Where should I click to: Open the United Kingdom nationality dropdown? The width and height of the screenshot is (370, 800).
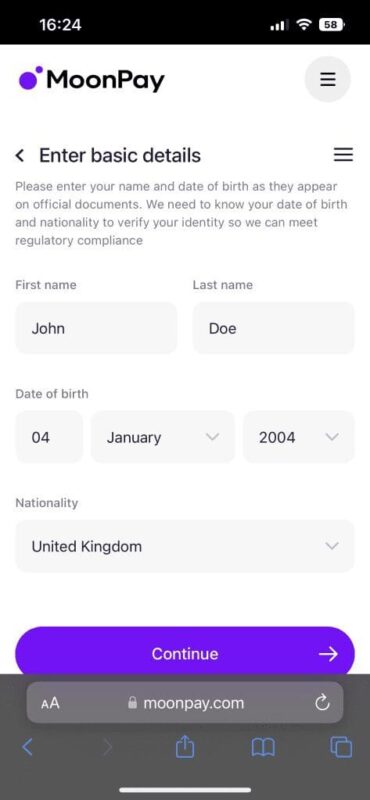coord(185,546)
